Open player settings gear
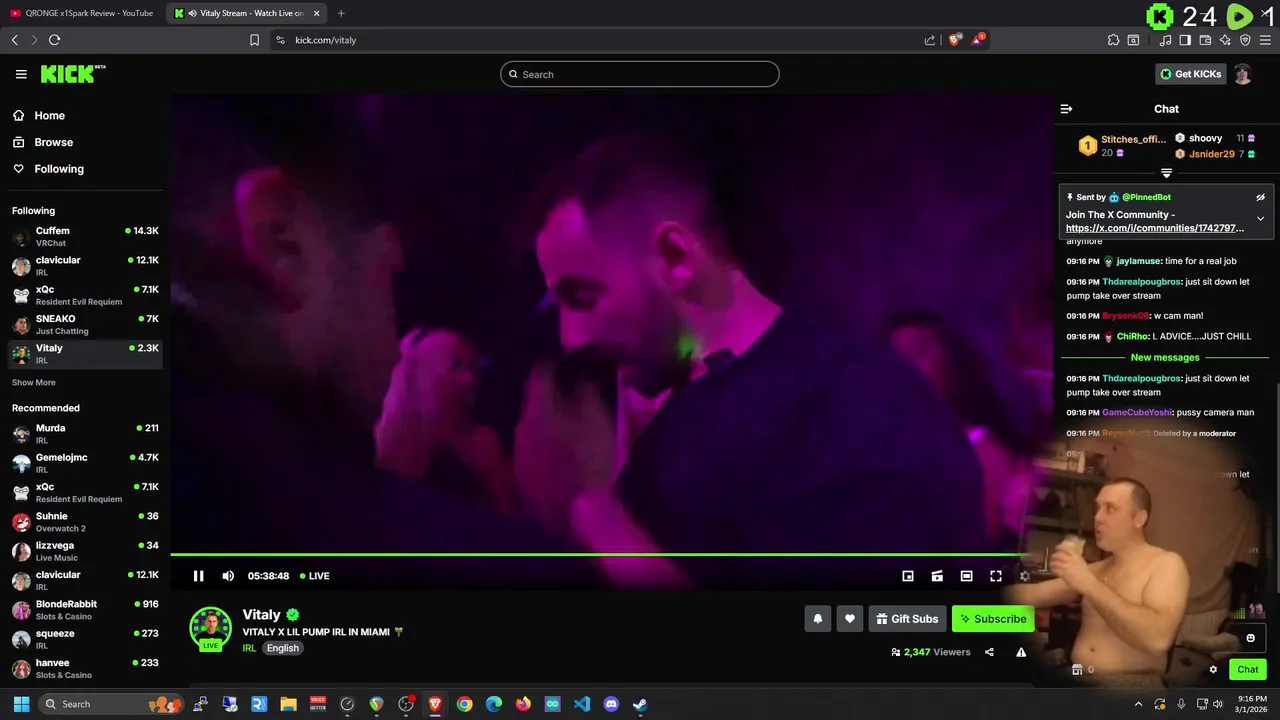Viewport: 1280px width, 720px height. (1024, 576)
